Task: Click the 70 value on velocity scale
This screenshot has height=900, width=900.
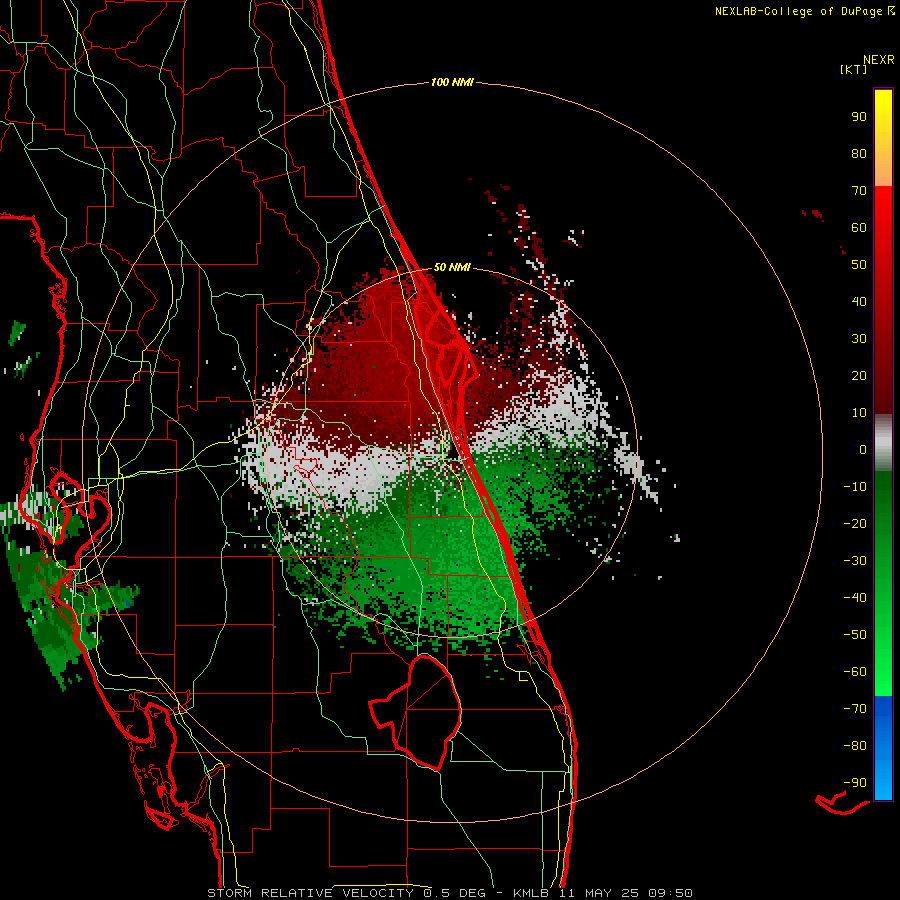Action: pyautogui.click(x=859, y=191)
